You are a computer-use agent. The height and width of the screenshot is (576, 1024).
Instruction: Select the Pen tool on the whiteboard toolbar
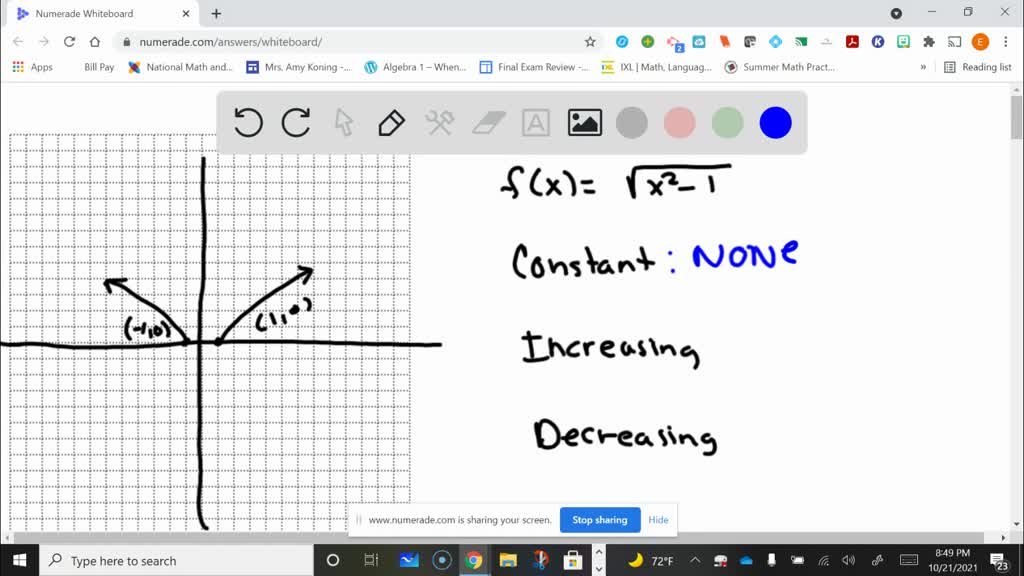(390, 122)
